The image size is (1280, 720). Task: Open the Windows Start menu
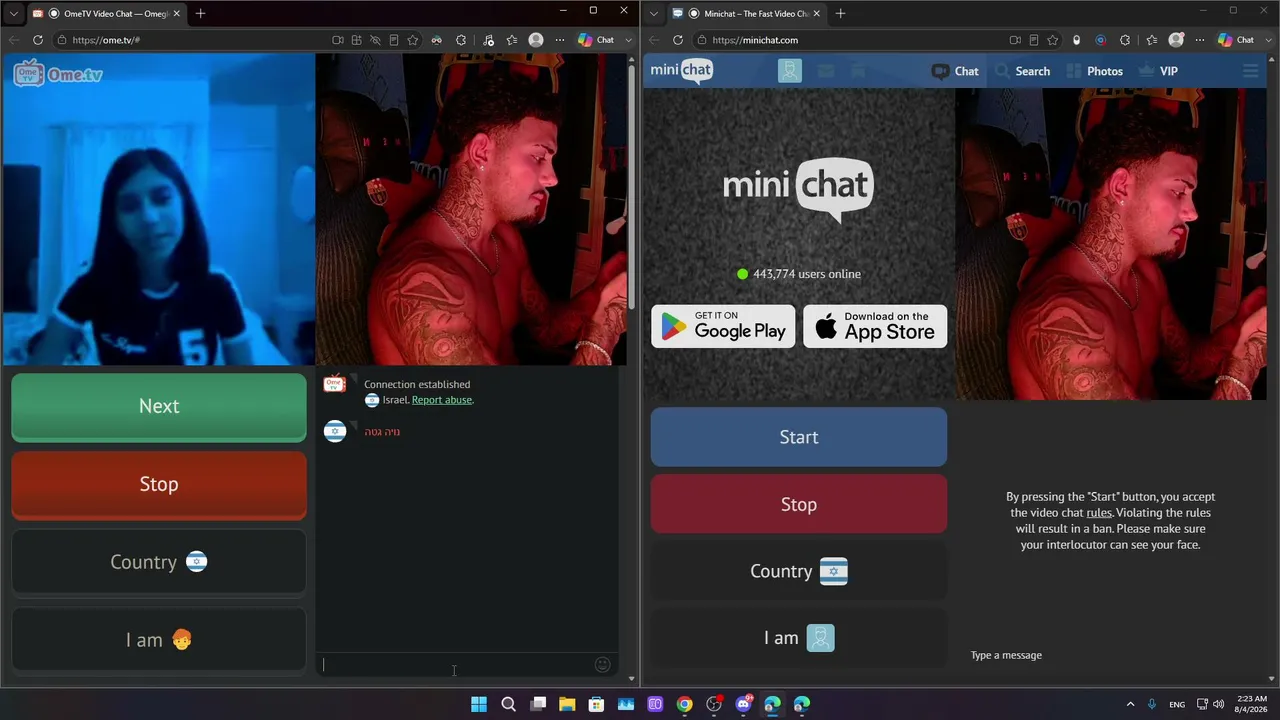click(x=479, y=704)
